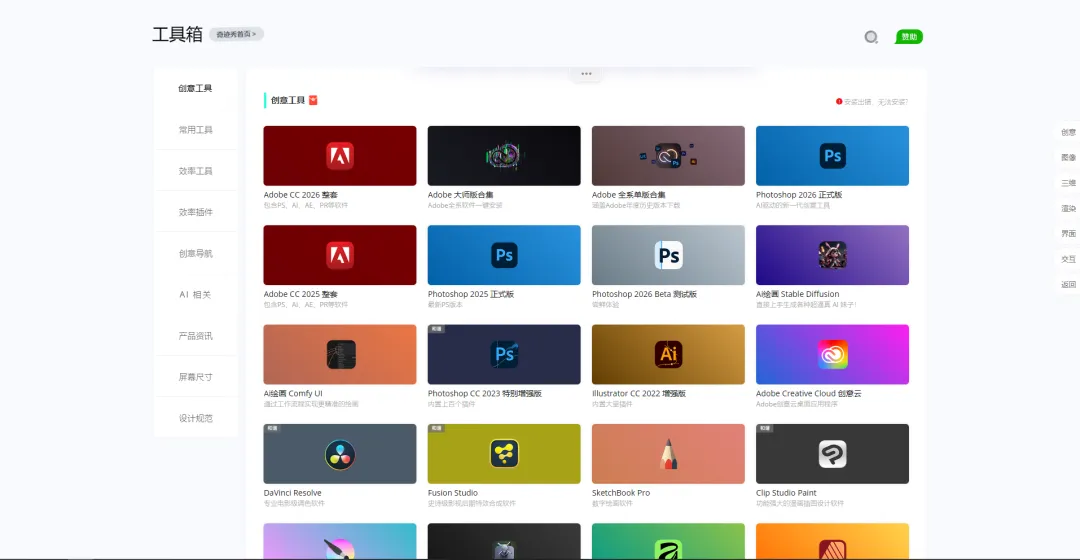The image size is (1080, 560).
Task: Select 效率插件 in the left sidebar
Action: [195, 212]
